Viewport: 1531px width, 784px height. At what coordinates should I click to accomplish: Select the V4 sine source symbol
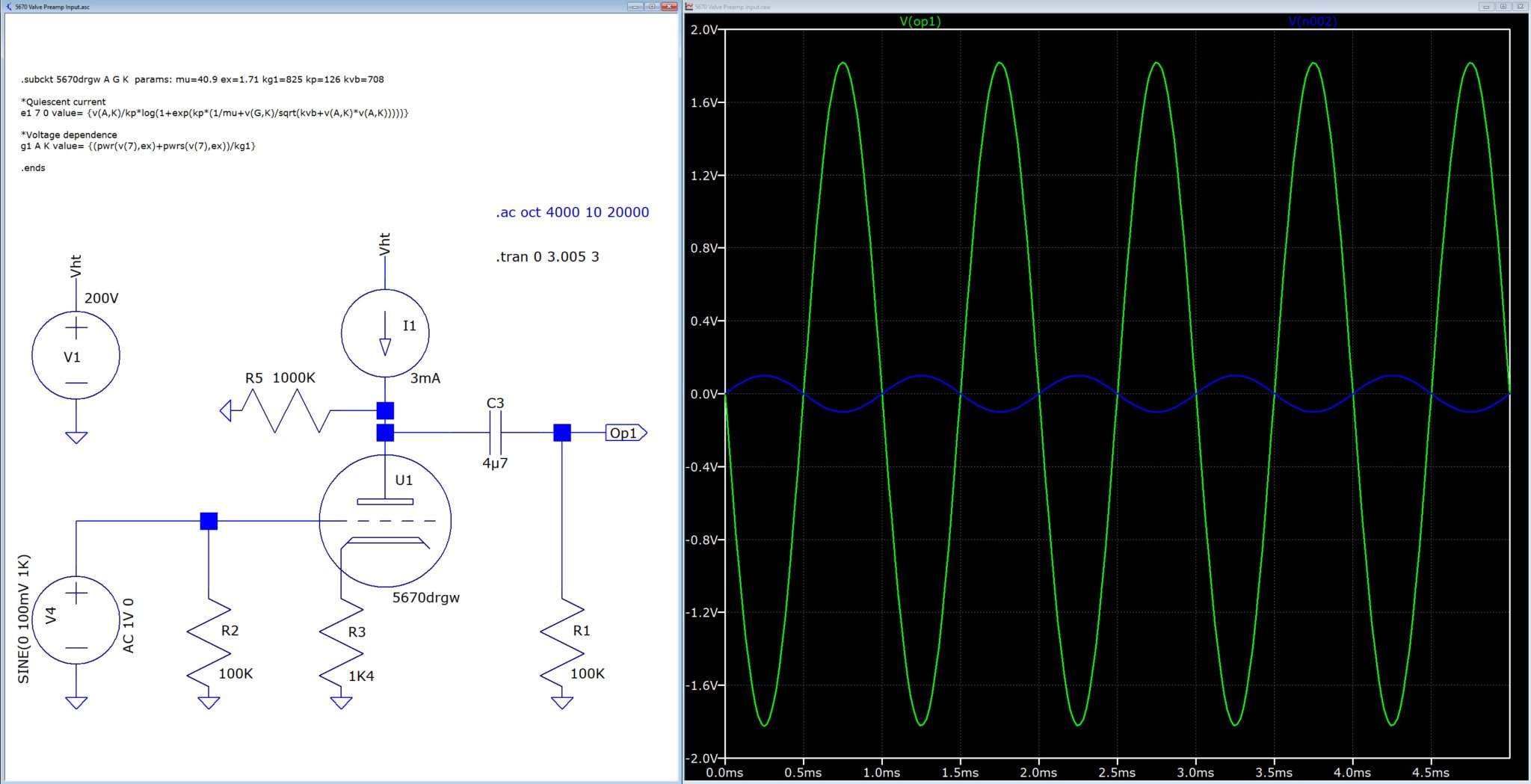point(76,620)
